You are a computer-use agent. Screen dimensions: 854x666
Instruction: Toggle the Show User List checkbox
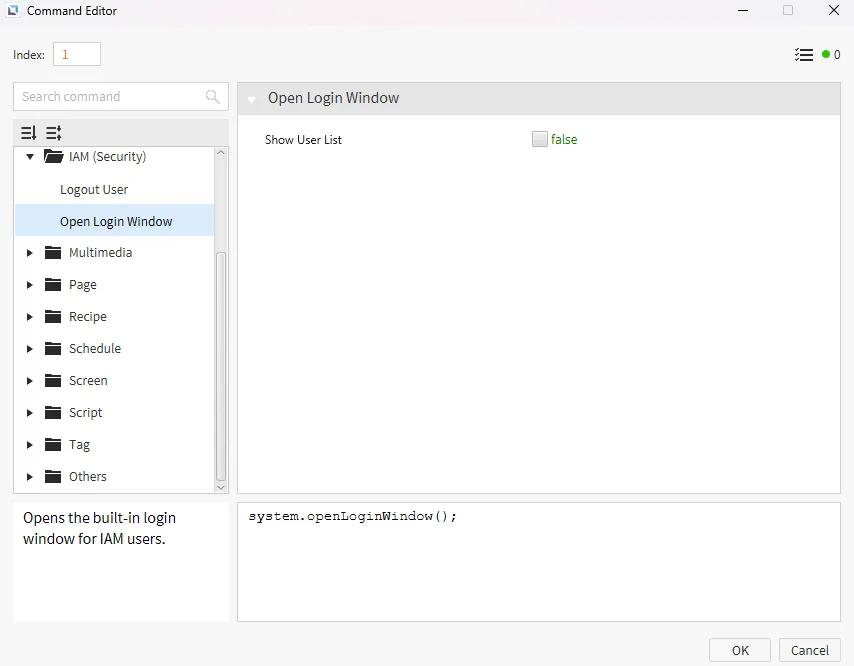[540, 140]
